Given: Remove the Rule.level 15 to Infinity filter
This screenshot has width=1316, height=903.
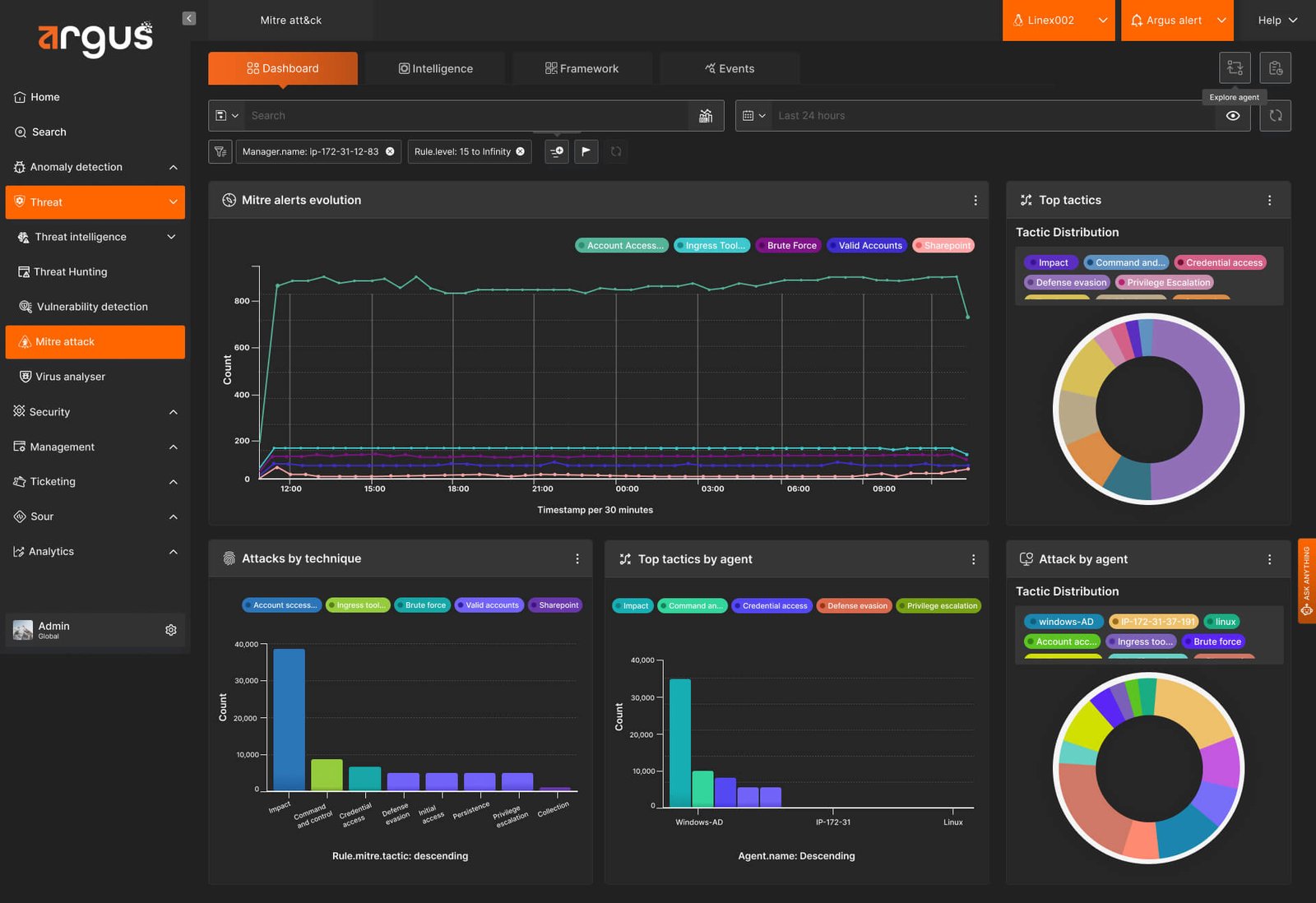Looking at the screenshot, I should coord(520,151).
